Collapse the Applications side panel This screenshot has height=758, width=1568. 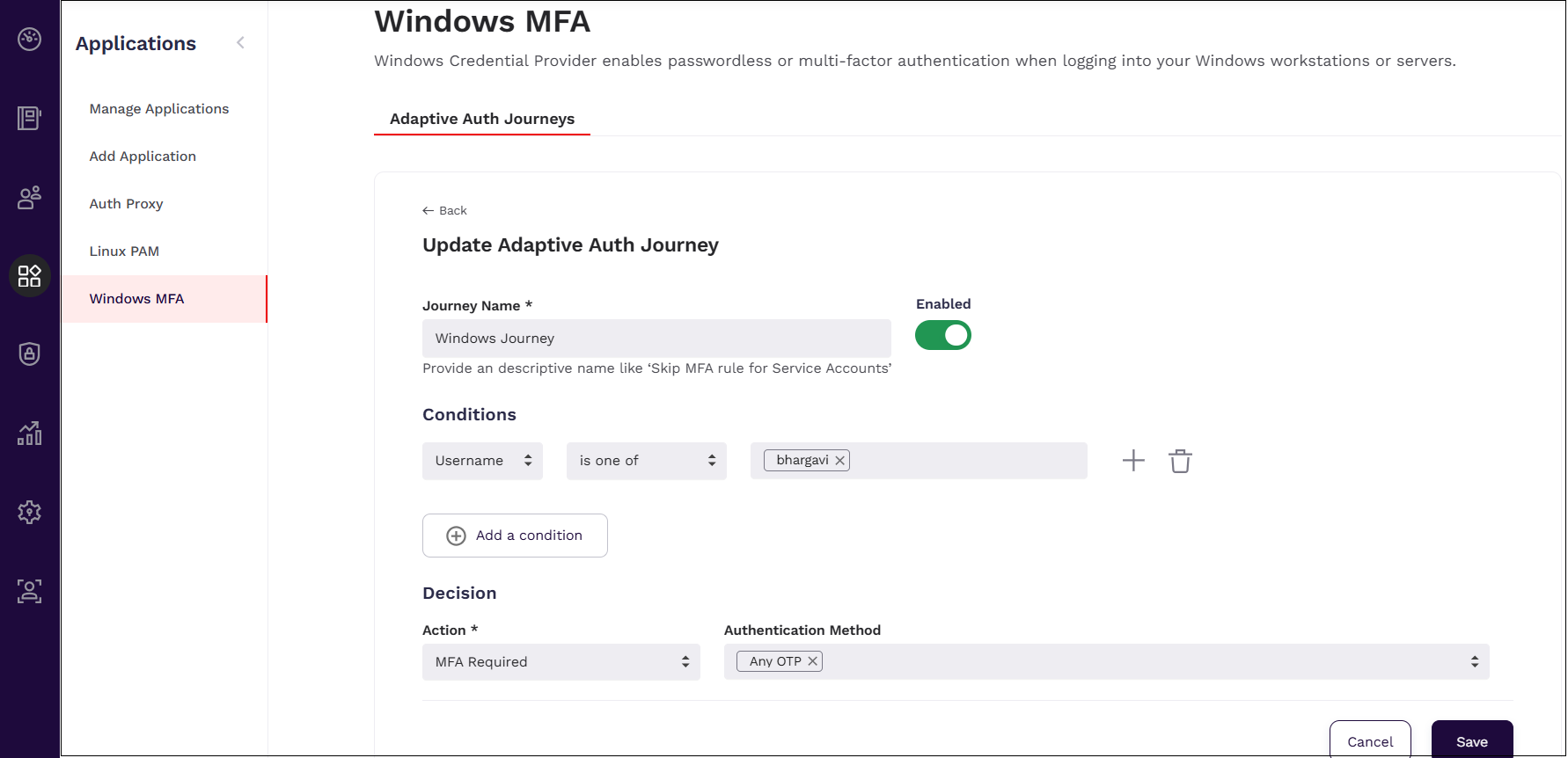pos(240,43)
